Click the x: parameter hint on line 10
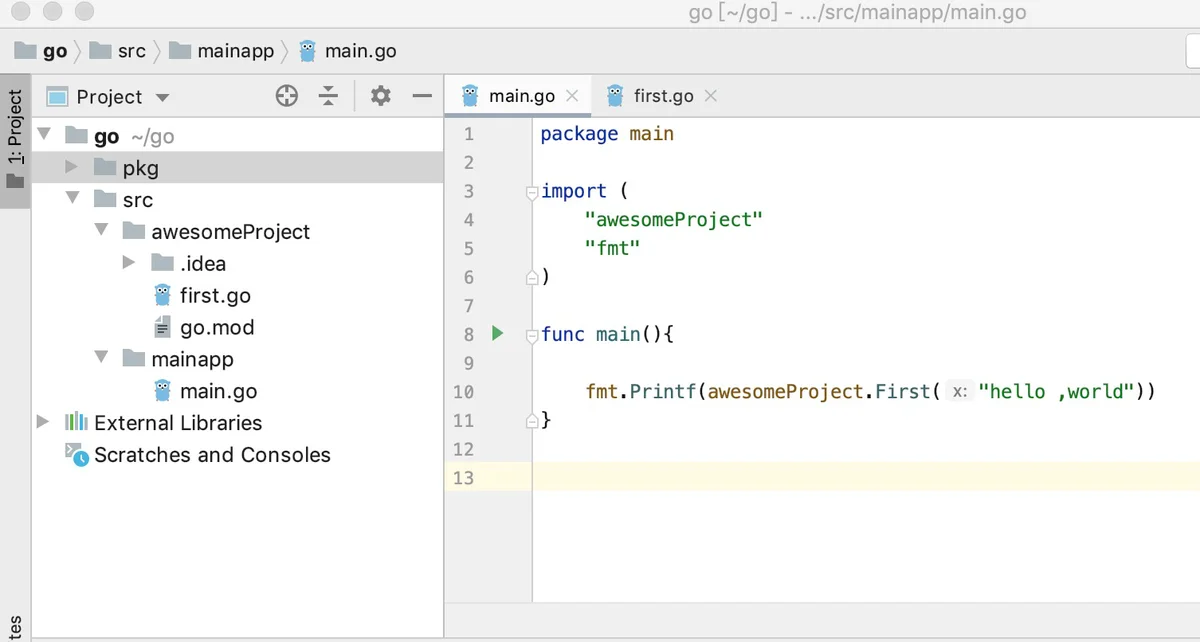 [960, 392]
